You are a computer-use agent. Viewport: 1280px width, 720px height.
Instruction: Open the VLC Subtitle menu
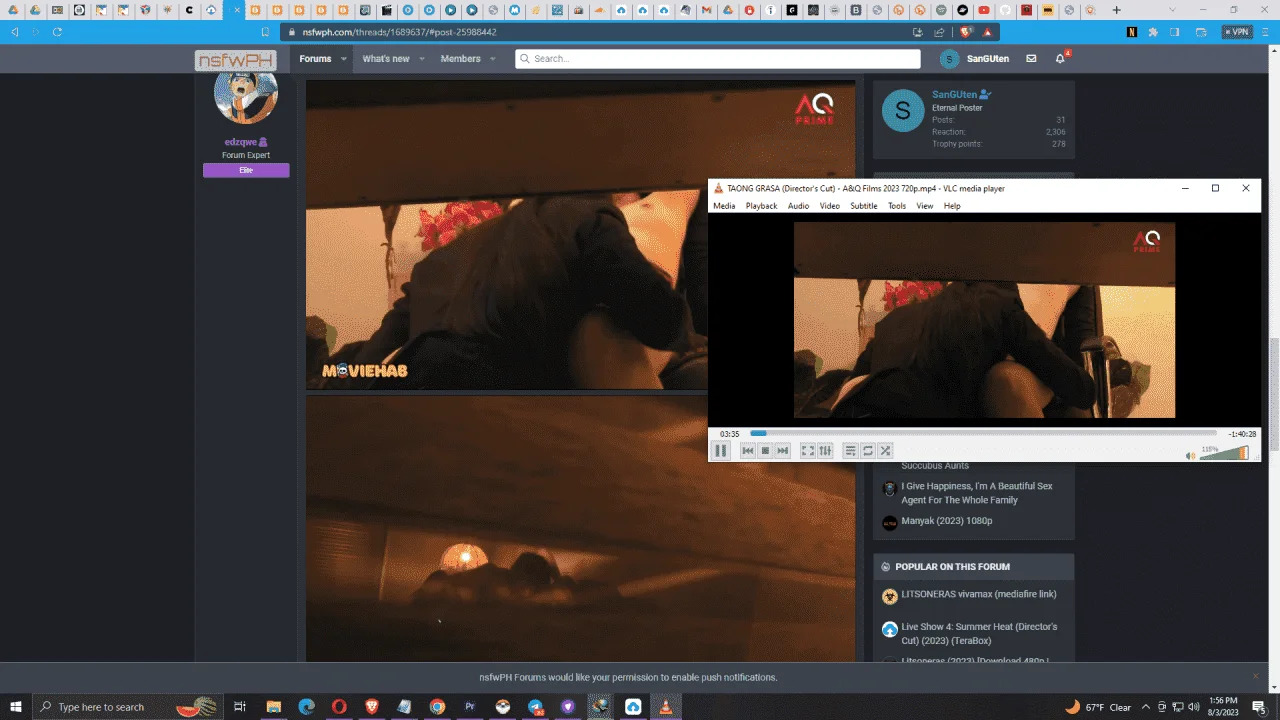click(863, 206)
